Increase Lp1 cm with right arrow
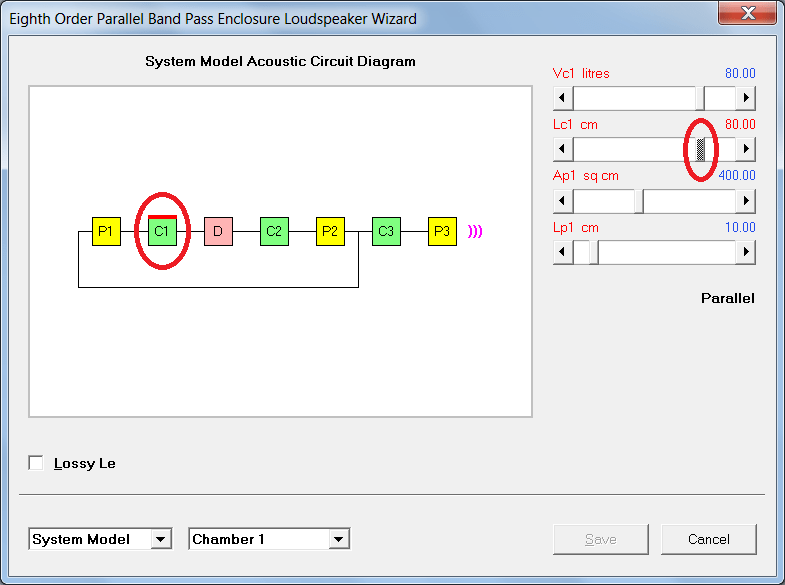This screenshot has height=585, width=785. click(x=745, y=252)
